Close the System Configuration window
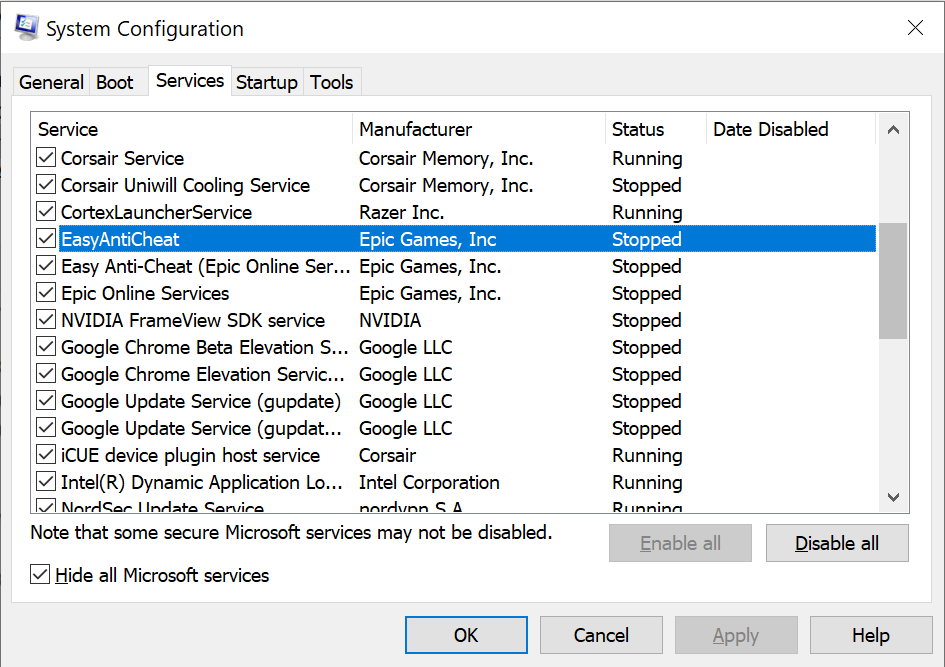The width and height of the screenshot is (945, 667). (914, 28)
